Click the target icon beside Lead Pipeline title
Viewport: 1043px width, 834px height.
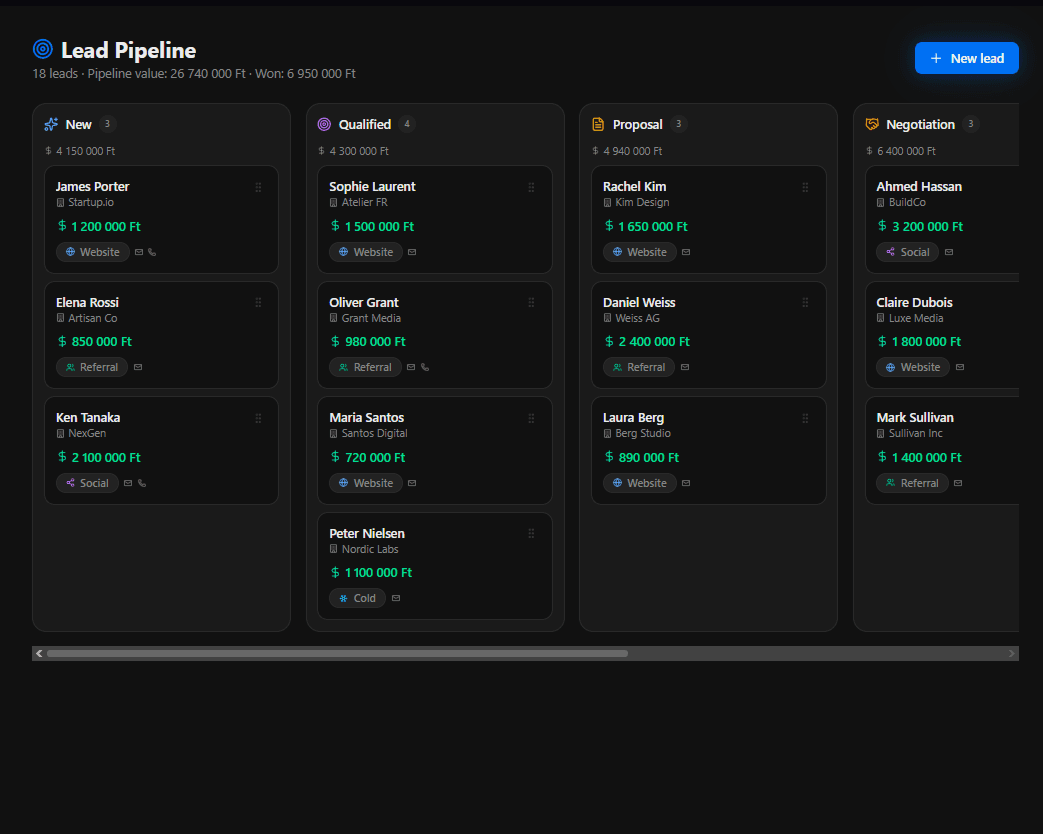pos(43,49)
